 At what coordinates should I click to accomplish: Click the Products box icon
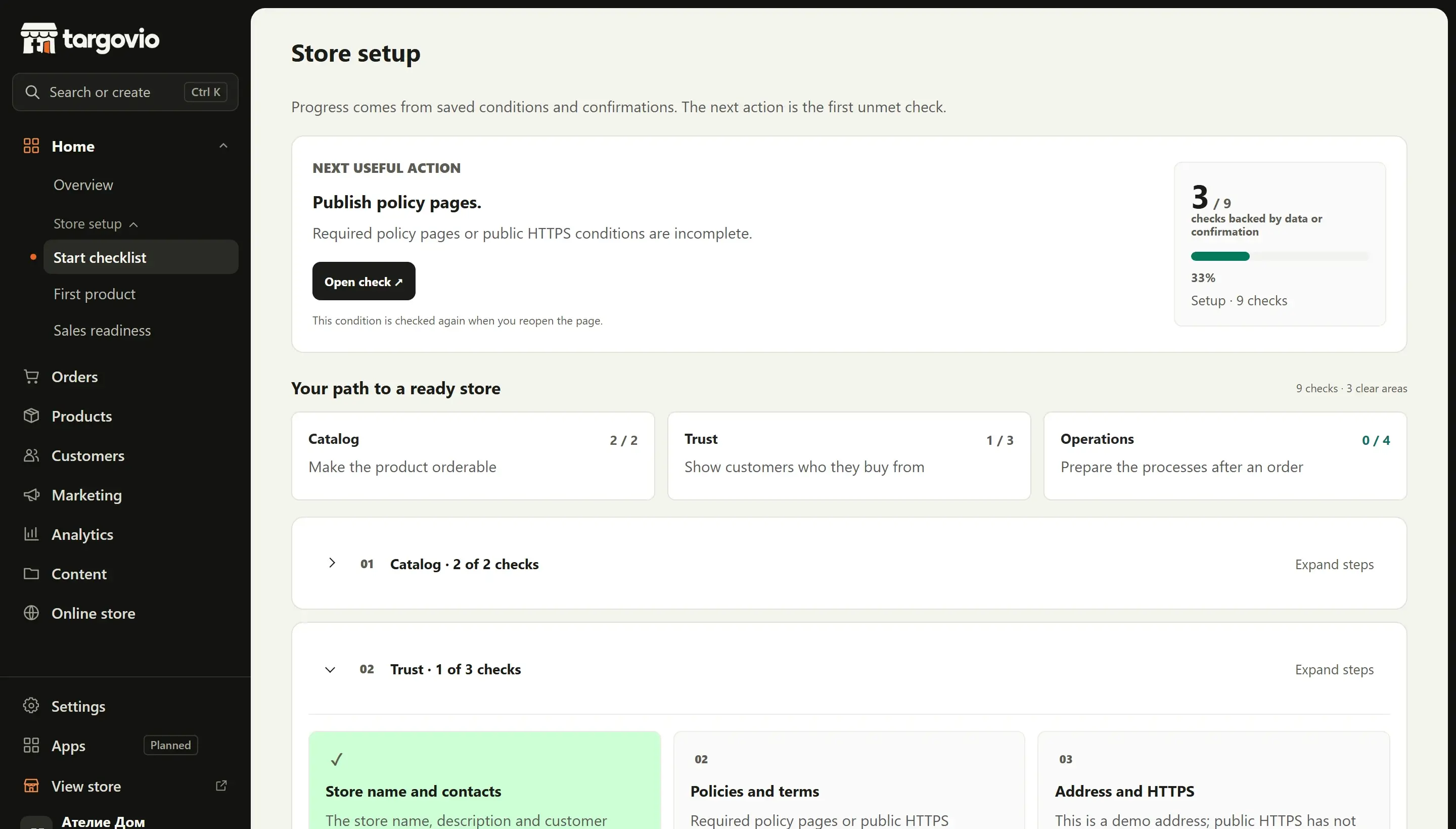click(x=31, y=416)
